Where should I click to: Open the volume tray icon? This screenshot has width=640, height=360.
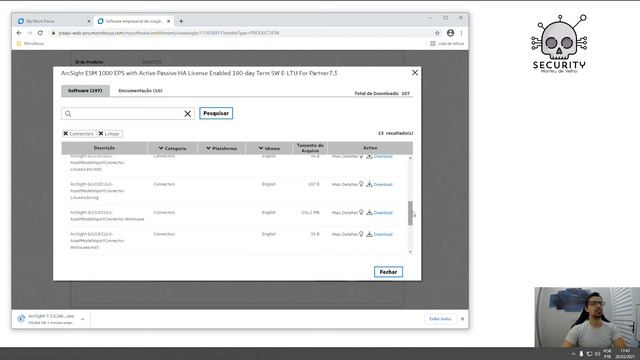point(598,354)
